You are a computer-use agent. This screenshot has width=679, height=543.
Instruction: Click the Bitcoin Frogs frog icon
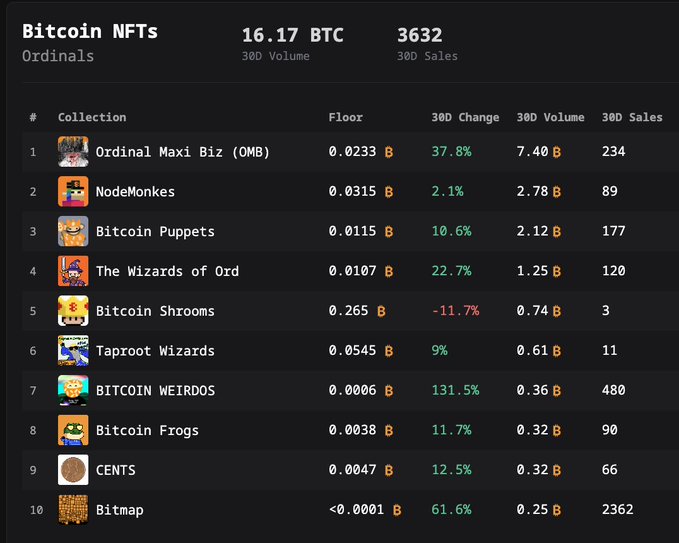(73, 430)
